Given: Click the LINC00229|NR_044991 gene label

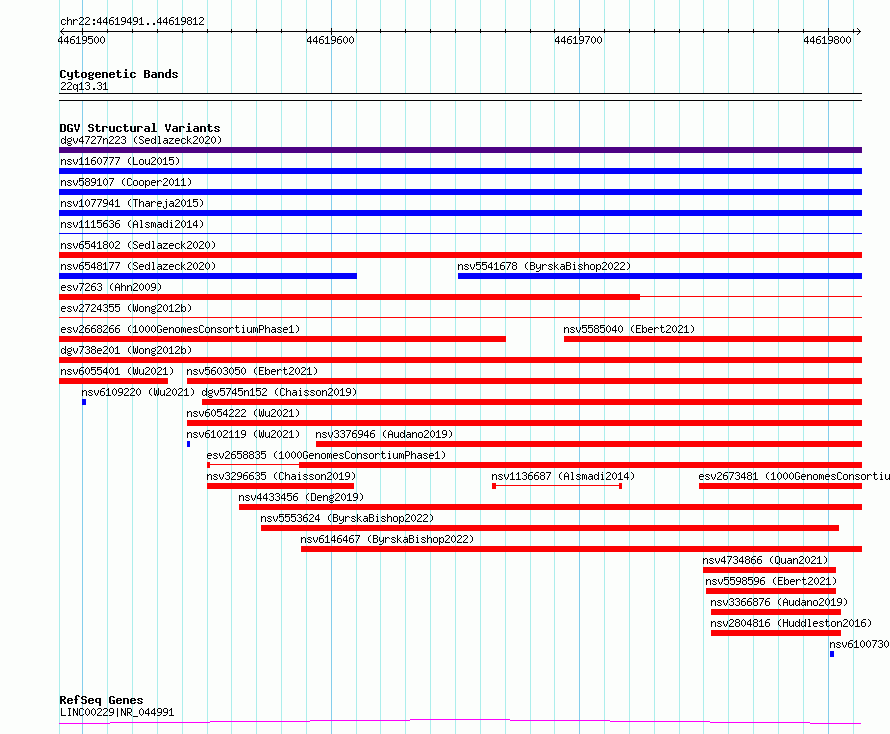Looking at the screenshot, I should pyautogui.click(x=117, y=712).
